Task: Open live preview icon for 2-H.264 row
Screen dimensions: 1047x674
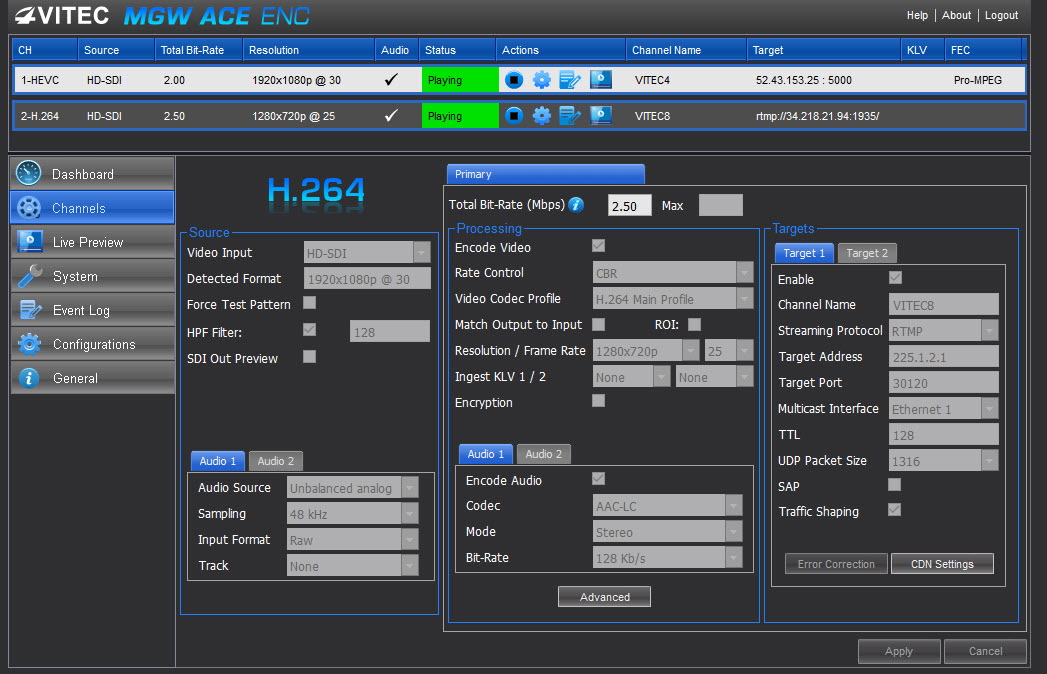Action: (x=600, y=116)
